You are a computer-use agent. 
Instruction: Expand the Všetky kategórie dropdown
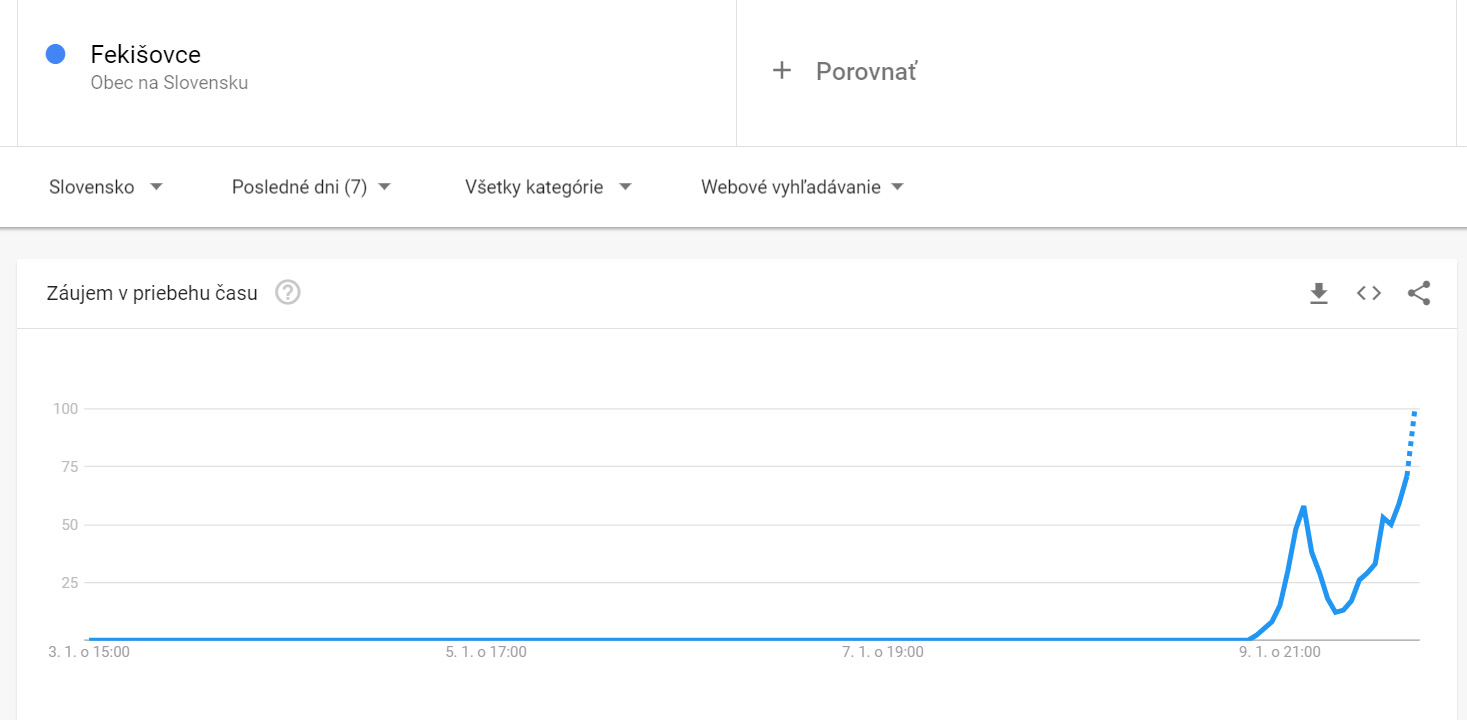pyautogui.click(x=548, y=187)
